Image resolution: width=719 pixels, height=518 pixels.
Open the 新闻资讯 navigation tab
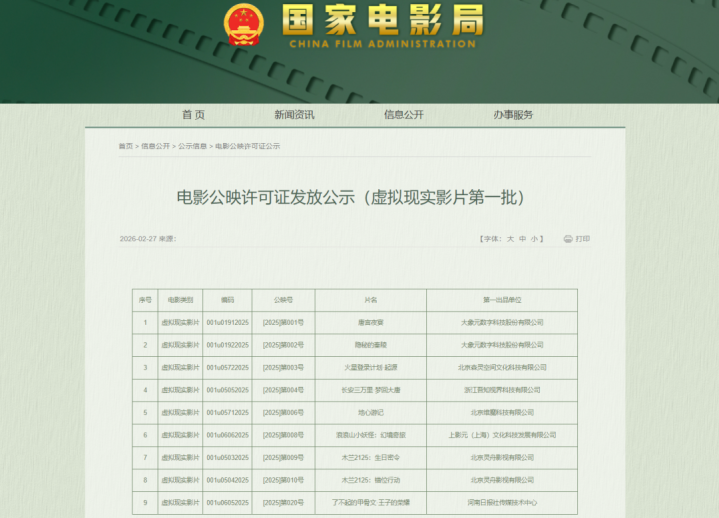pos(294,115)
